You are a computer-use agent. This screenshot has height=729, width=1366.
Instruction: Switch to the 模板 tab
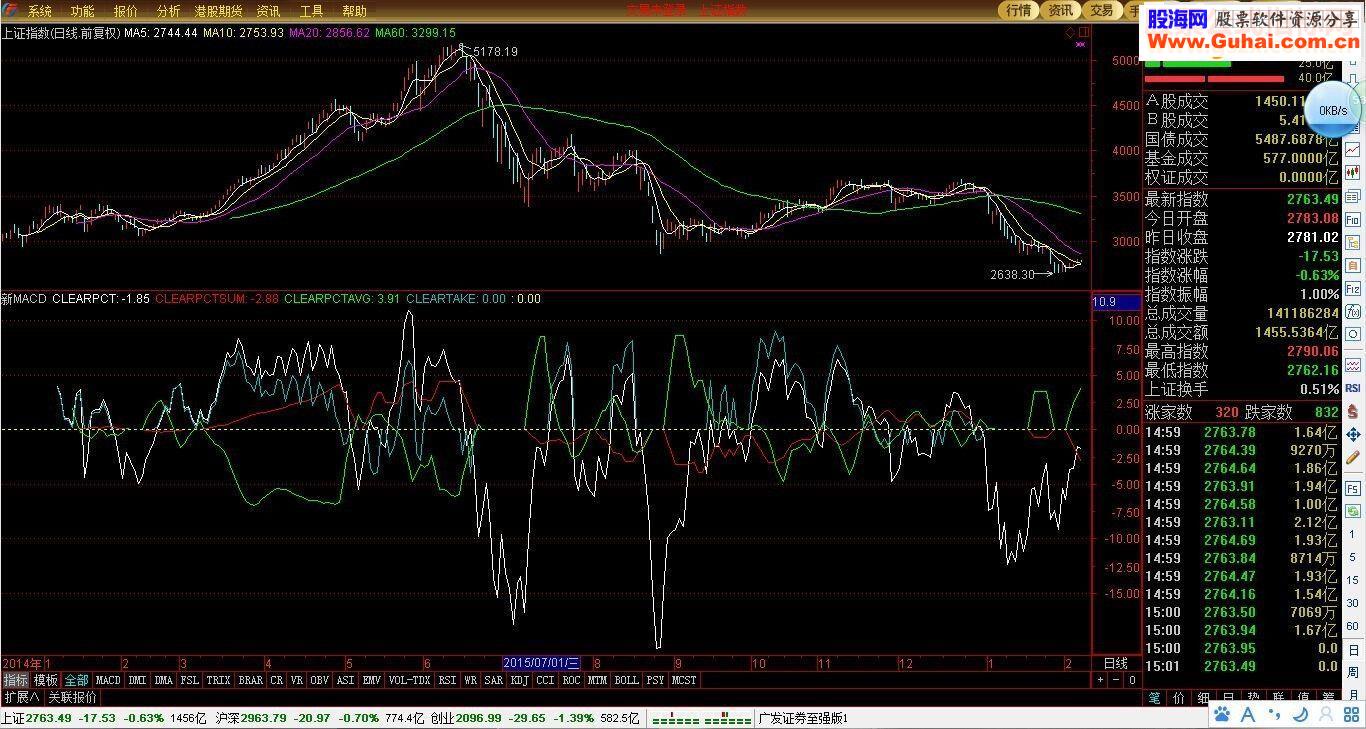(46, 680)
